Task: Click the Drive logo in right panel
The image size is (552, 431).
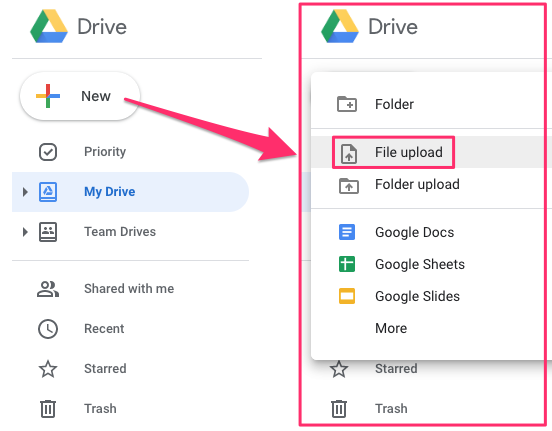Action: pyautogui.click(x=340, y=26)
